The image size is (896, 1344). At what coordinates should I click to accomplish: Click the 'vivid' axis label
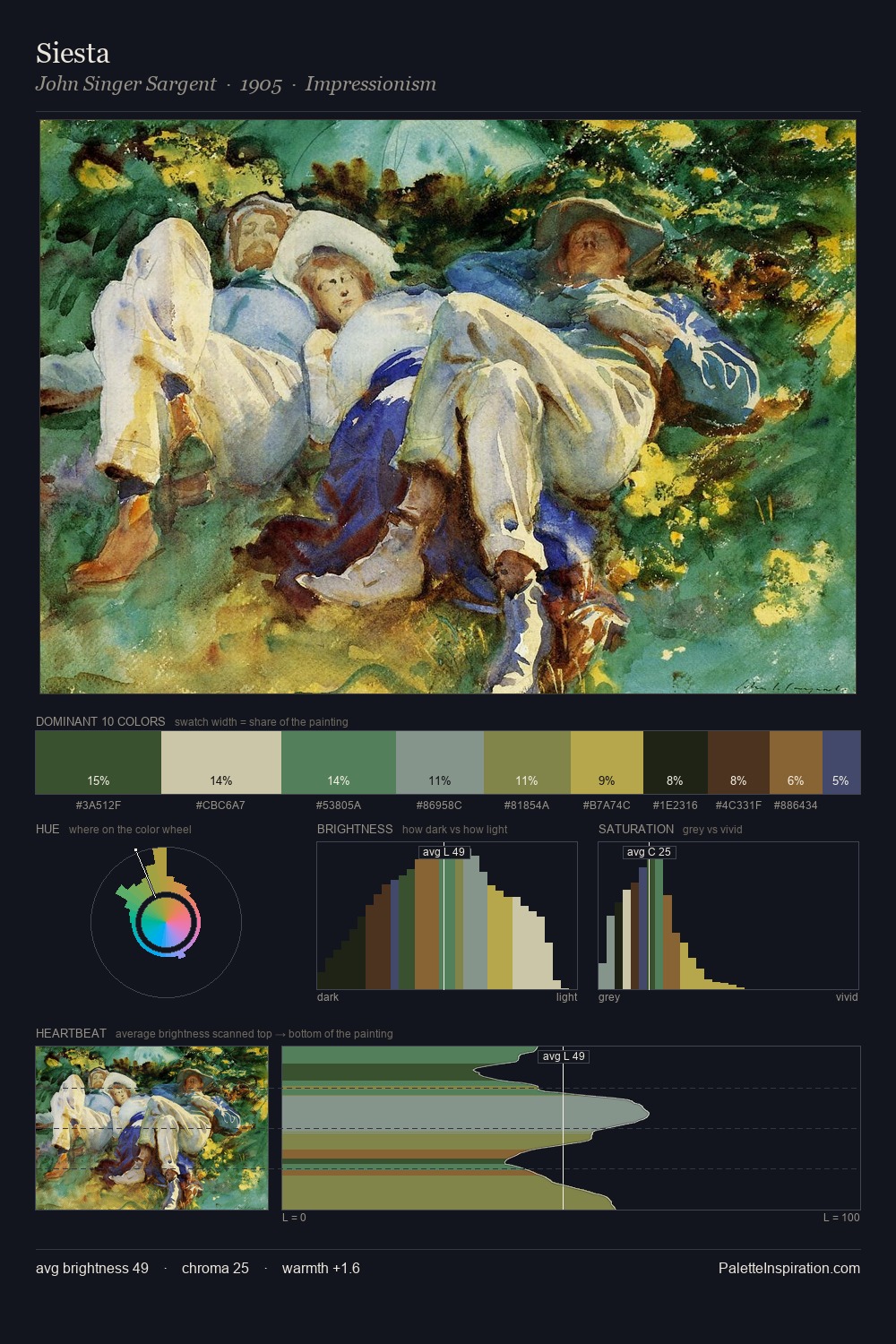point(847,997)
